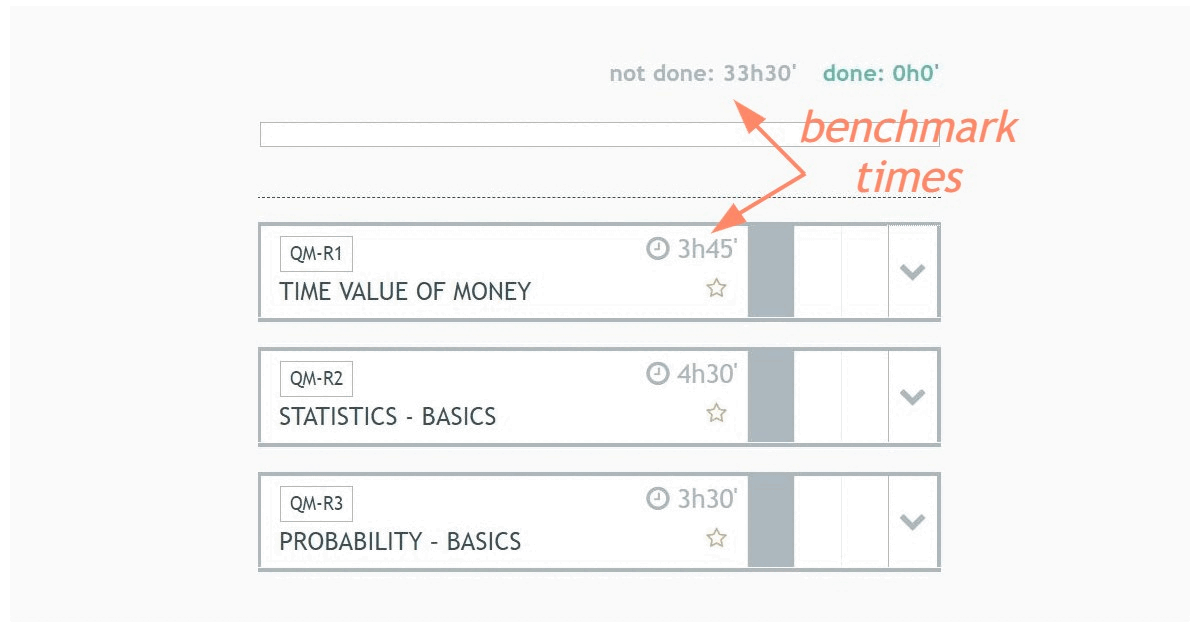The image size is (1200, 628).
Task: Open the PROBABILITY - BASICS title
Action: pyautogui.click(x=400, y=542)
